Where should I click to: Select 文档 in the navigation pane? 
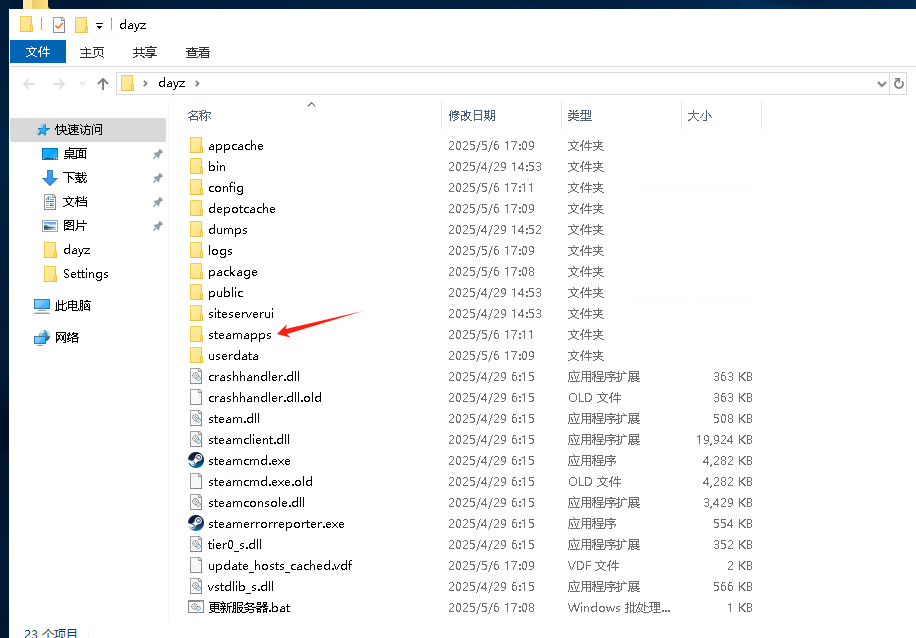coord(75,202)
